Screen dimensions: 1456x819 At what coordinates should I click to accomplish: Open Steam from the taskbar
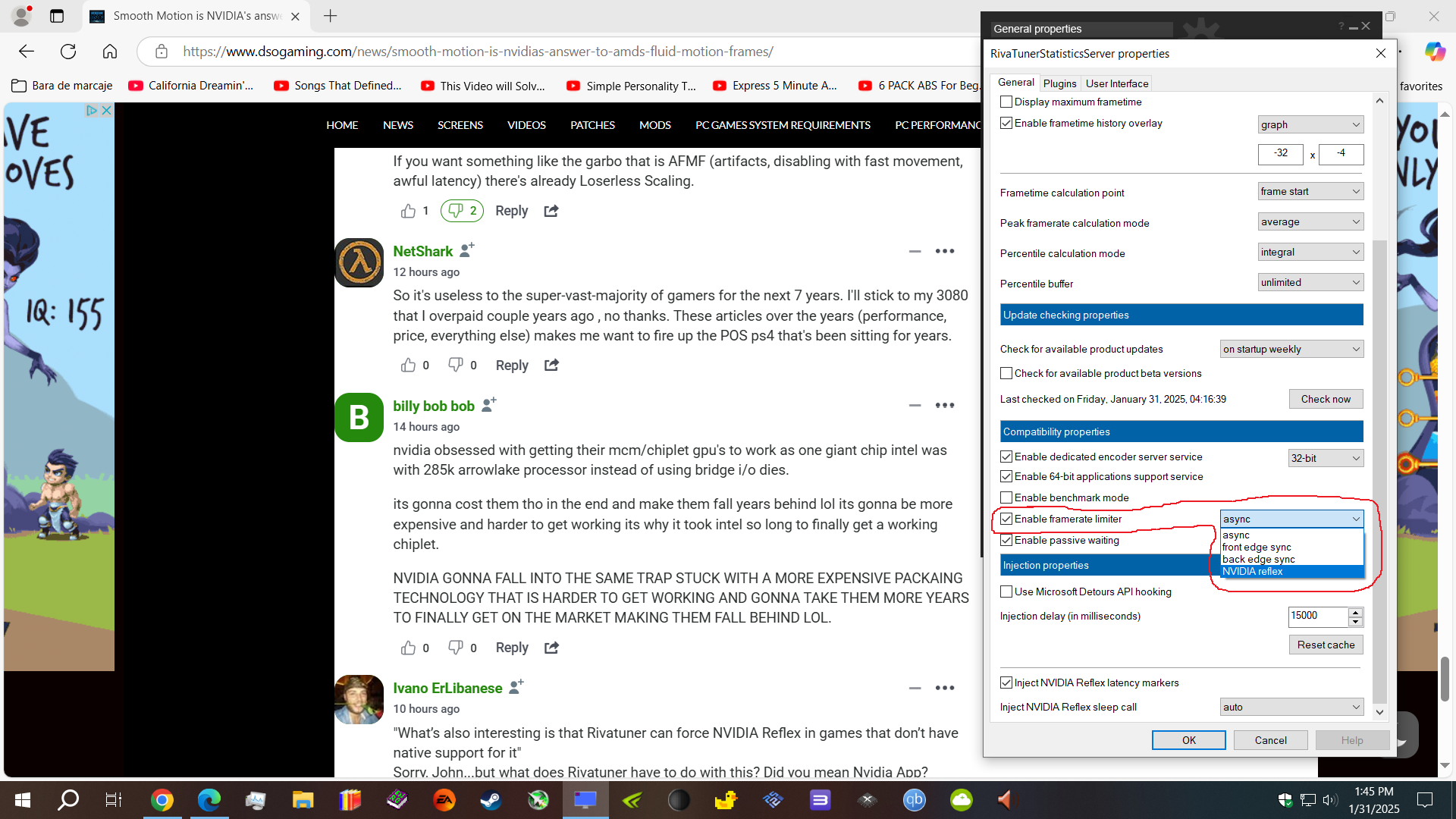pyautogui.click(x=491, y=799)
